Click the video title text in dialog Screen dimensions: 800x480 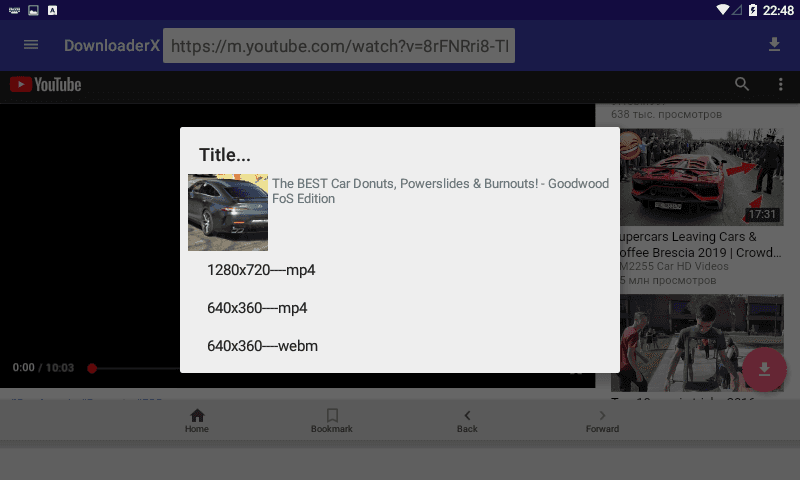click(440, 191)
